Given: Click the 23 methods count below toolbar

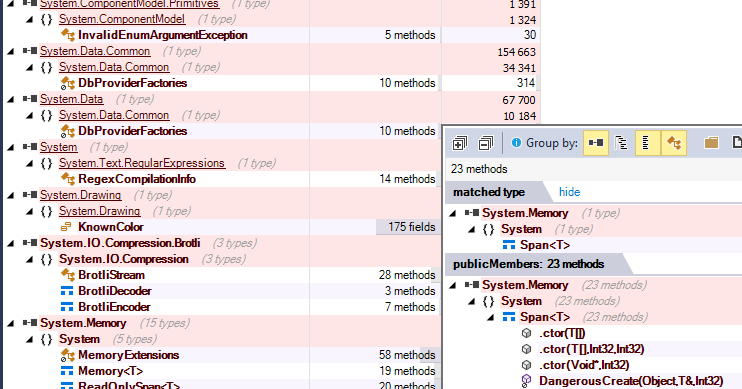Looking at the screenshot, I should 479,169.
